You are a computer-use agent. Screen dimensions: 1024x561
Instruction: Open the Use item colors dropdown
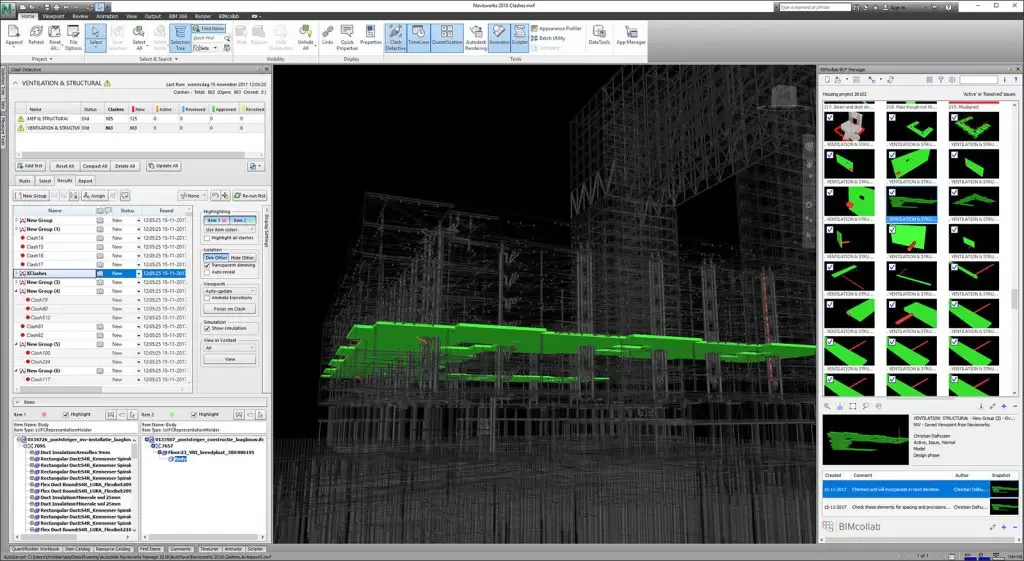click(229, 229)
